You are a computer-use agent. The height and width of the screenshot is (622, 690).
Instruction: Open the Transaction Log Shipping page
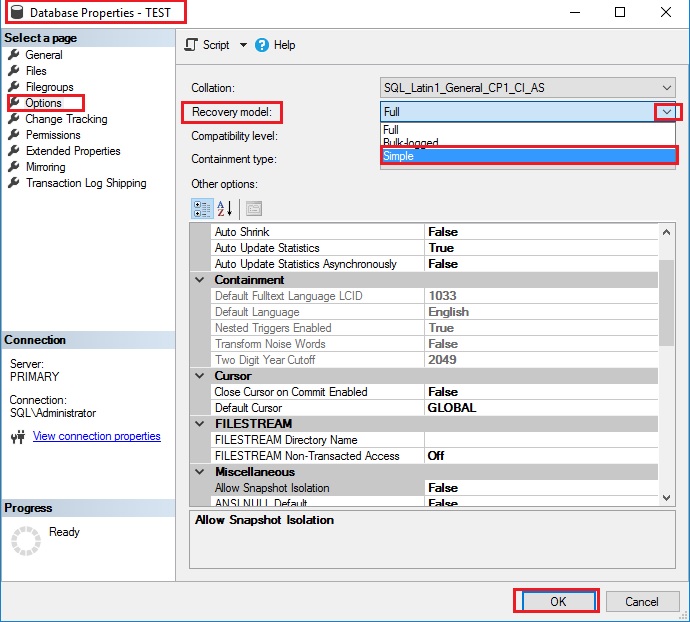[85, 183]
